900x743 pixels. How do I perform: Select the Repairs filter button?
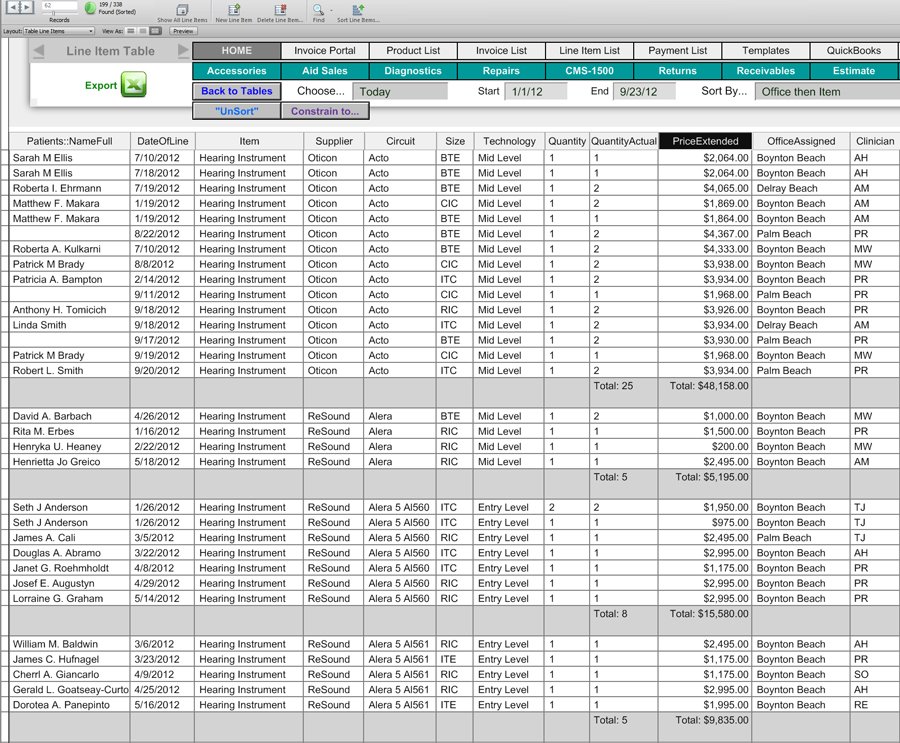click(501, 71)
